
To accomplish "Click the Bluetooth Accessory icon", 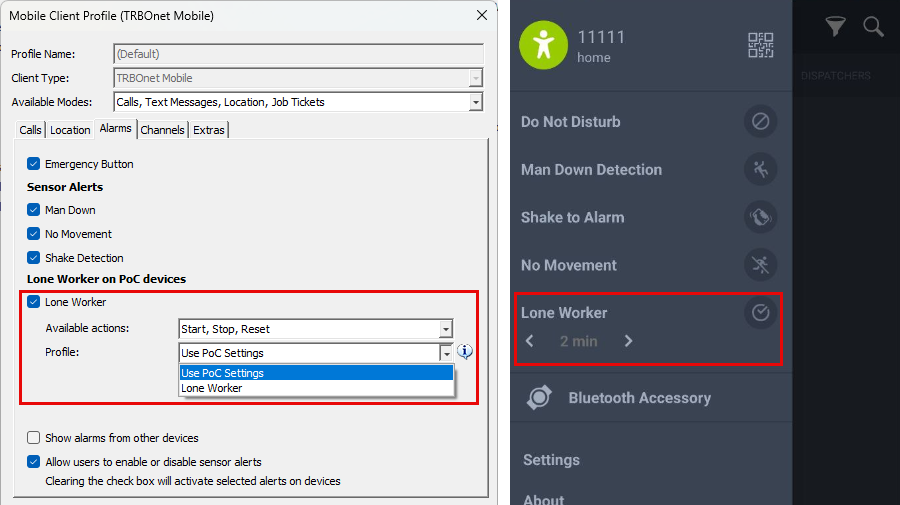I will 540,398.
